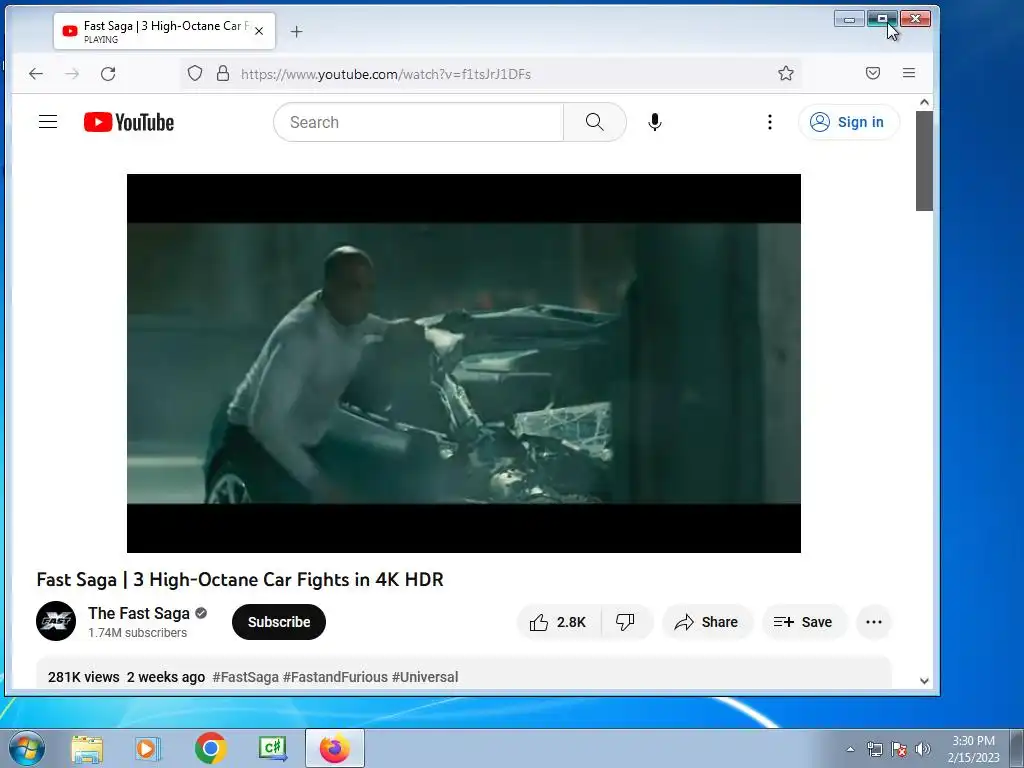Reload the page with the refresh icon
The image size is (1024, 768).
click(108, 74)
